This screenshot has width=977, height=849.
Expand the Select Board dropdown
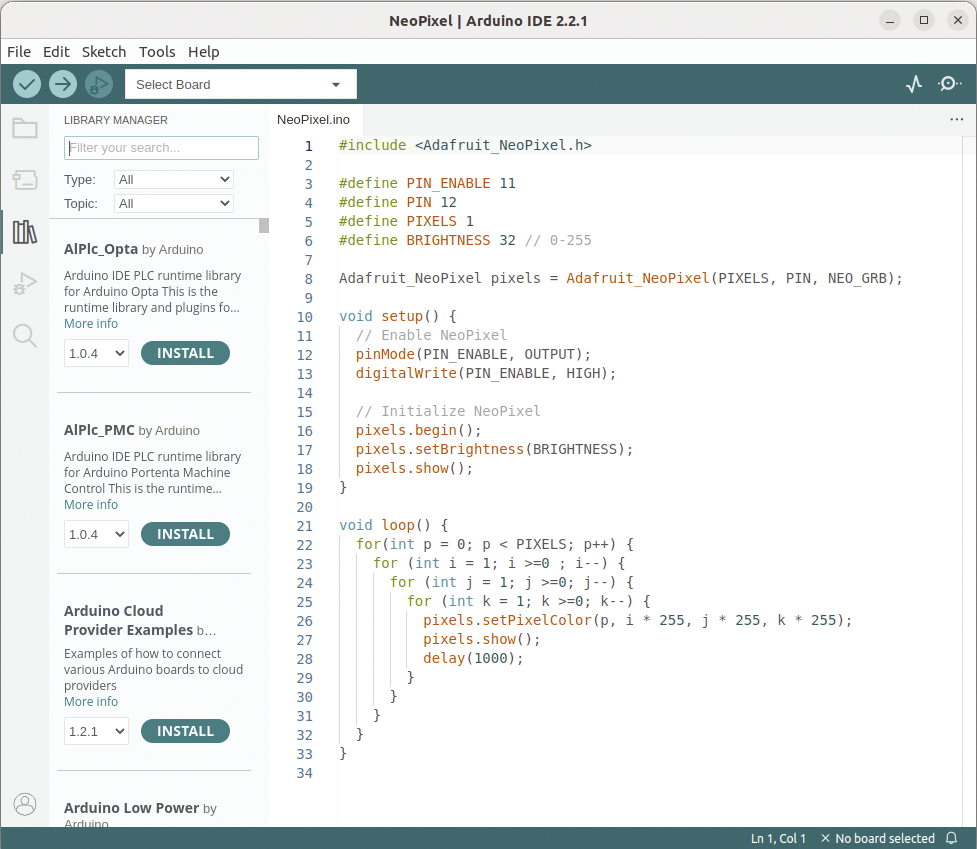click(x=240, y=84)
